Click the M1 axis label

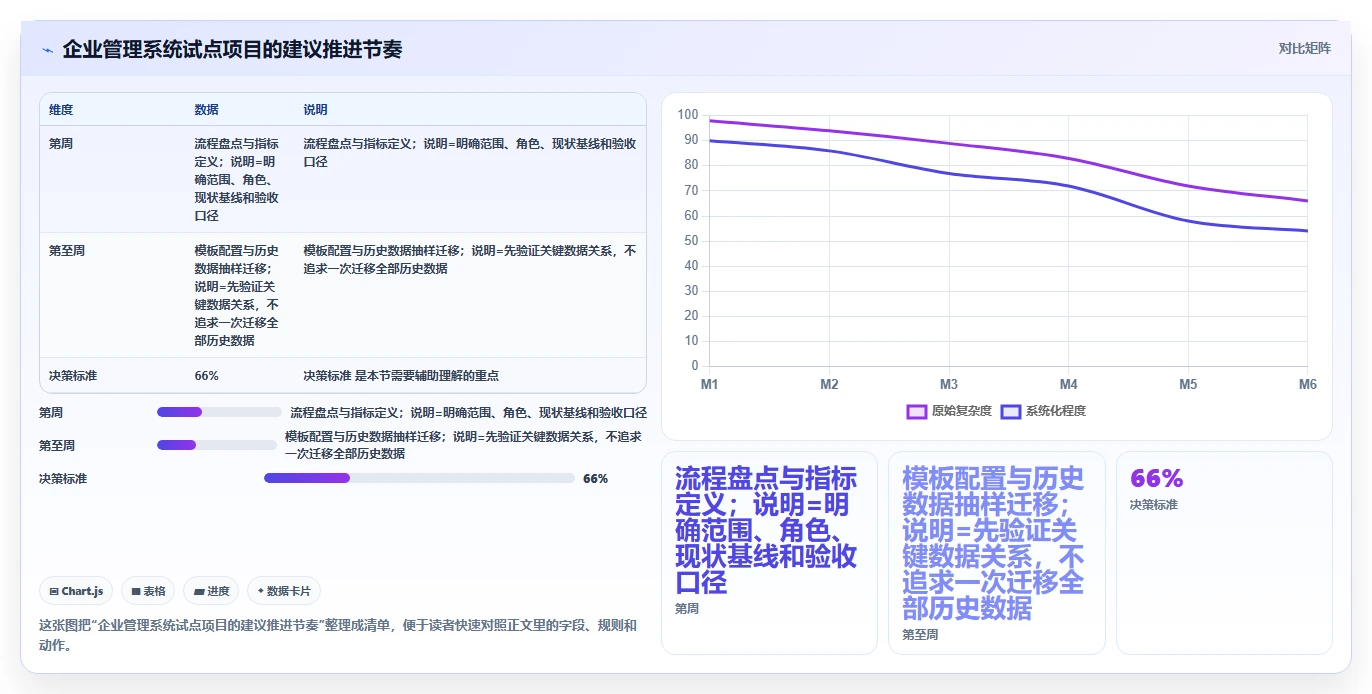pyautogui.click(x=709, y=384)
